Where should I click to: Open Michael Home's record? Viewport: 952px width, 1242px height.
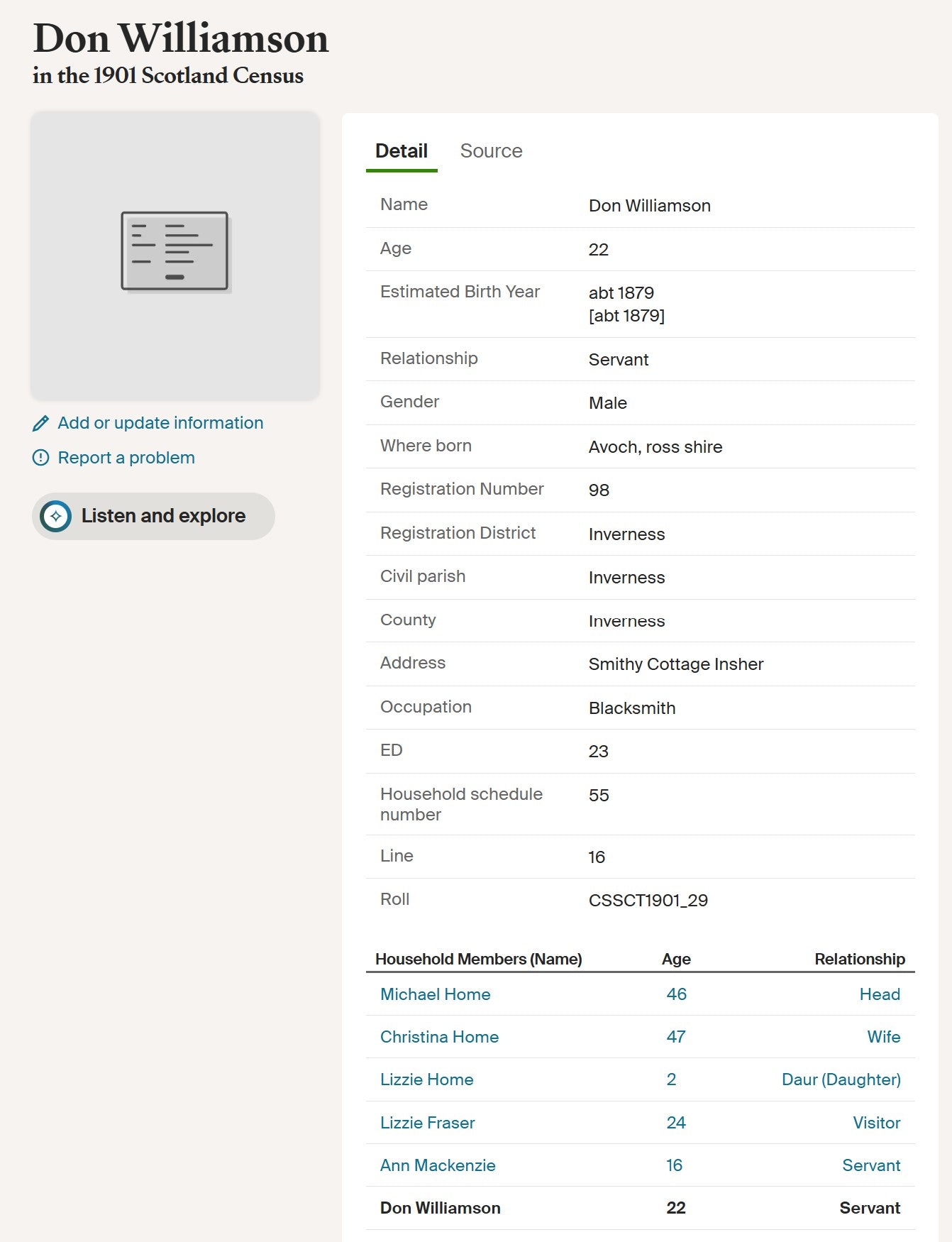tap(436, 994)
